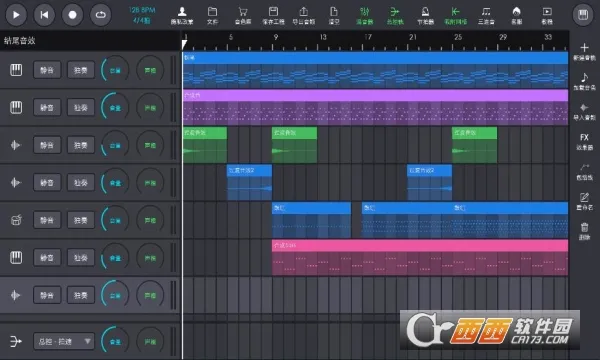600x360 pixels.
Task: Open 客服 customer service icon
Action: 517,16
